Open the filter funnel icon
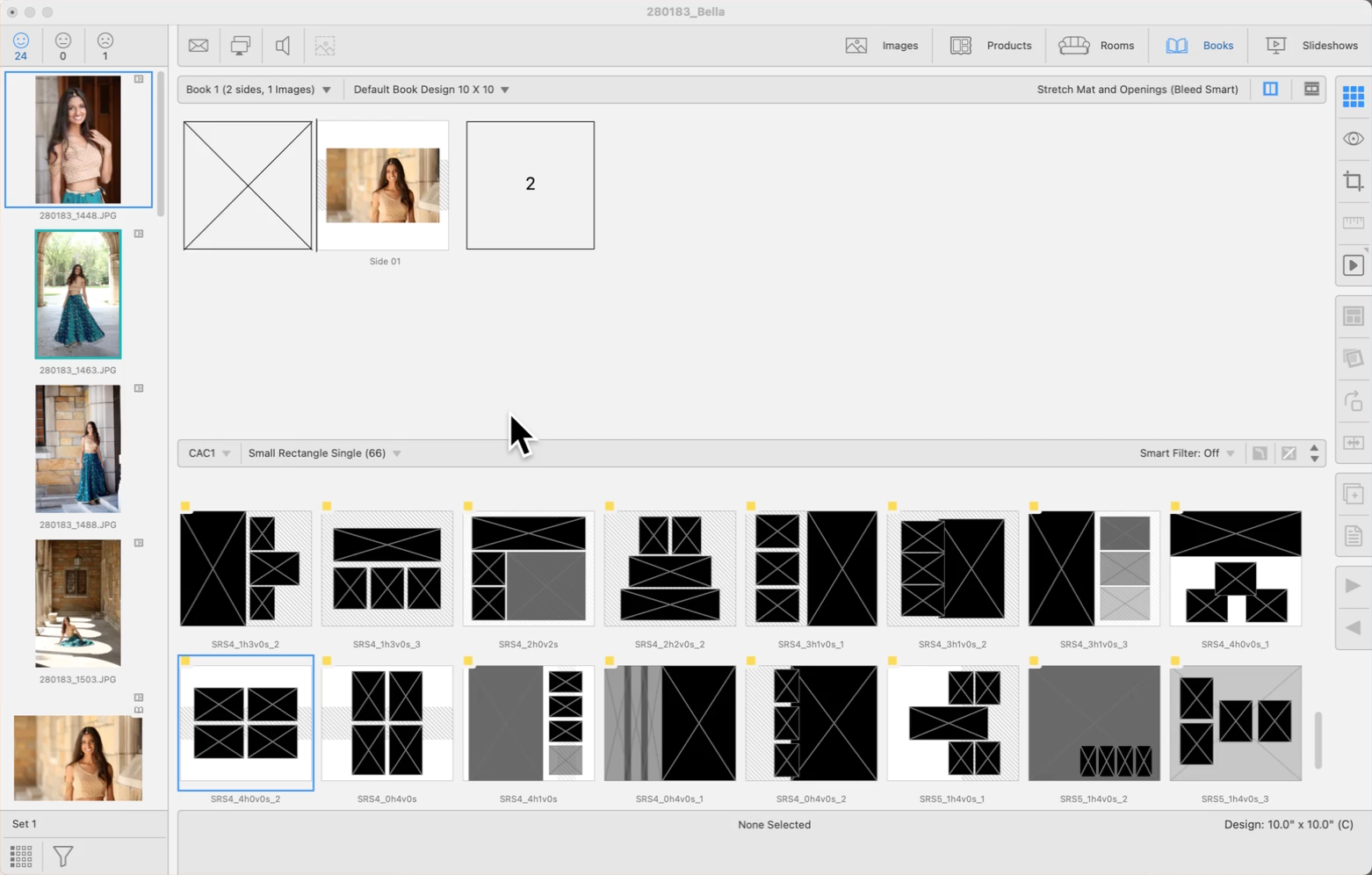This screenshot has width=1372, height=875. pos(63,856)
